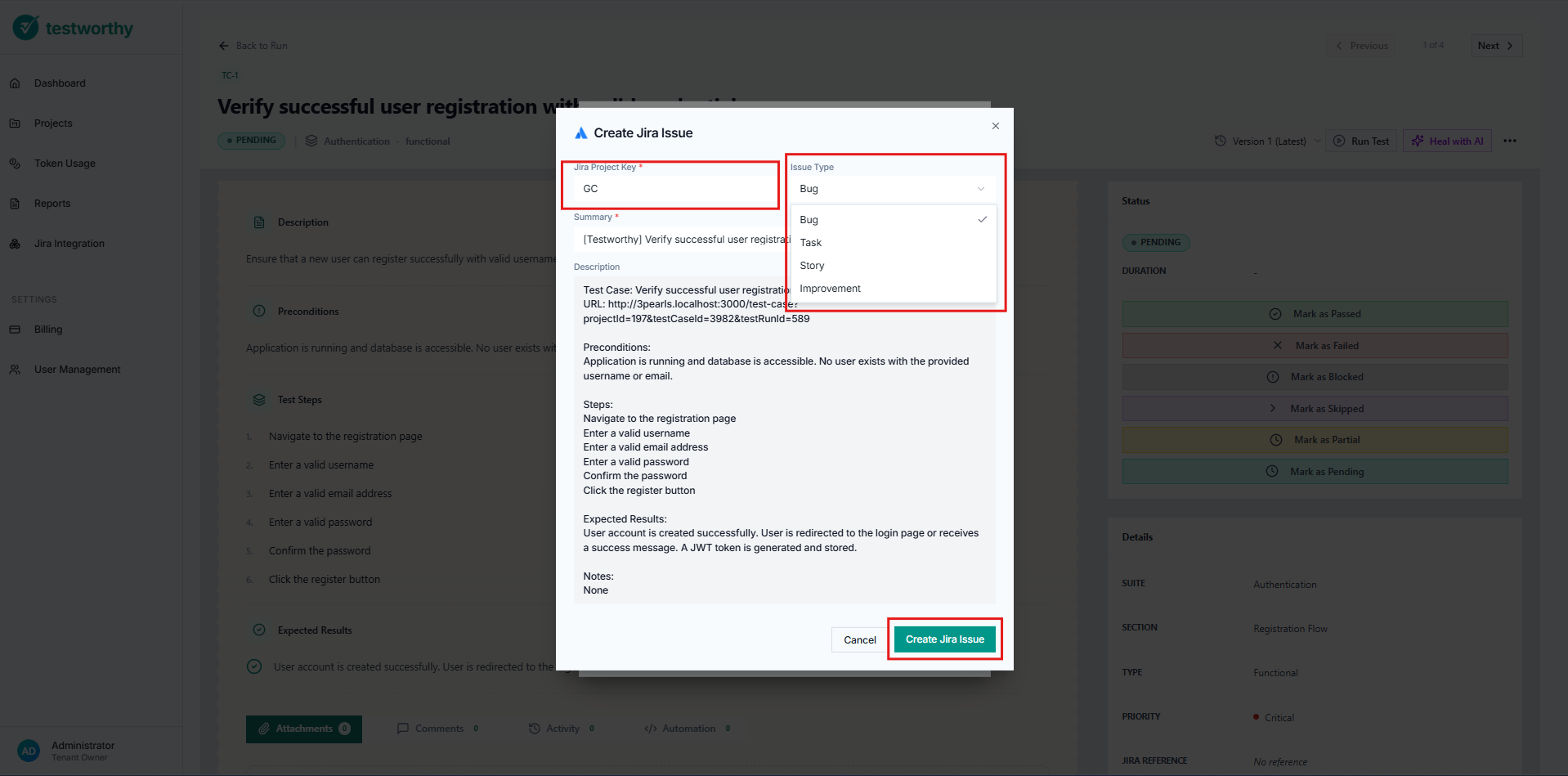Click Create Jira Issue button
The width and height of the screenshot is (1568, 776).
click(x=945, y=639)
